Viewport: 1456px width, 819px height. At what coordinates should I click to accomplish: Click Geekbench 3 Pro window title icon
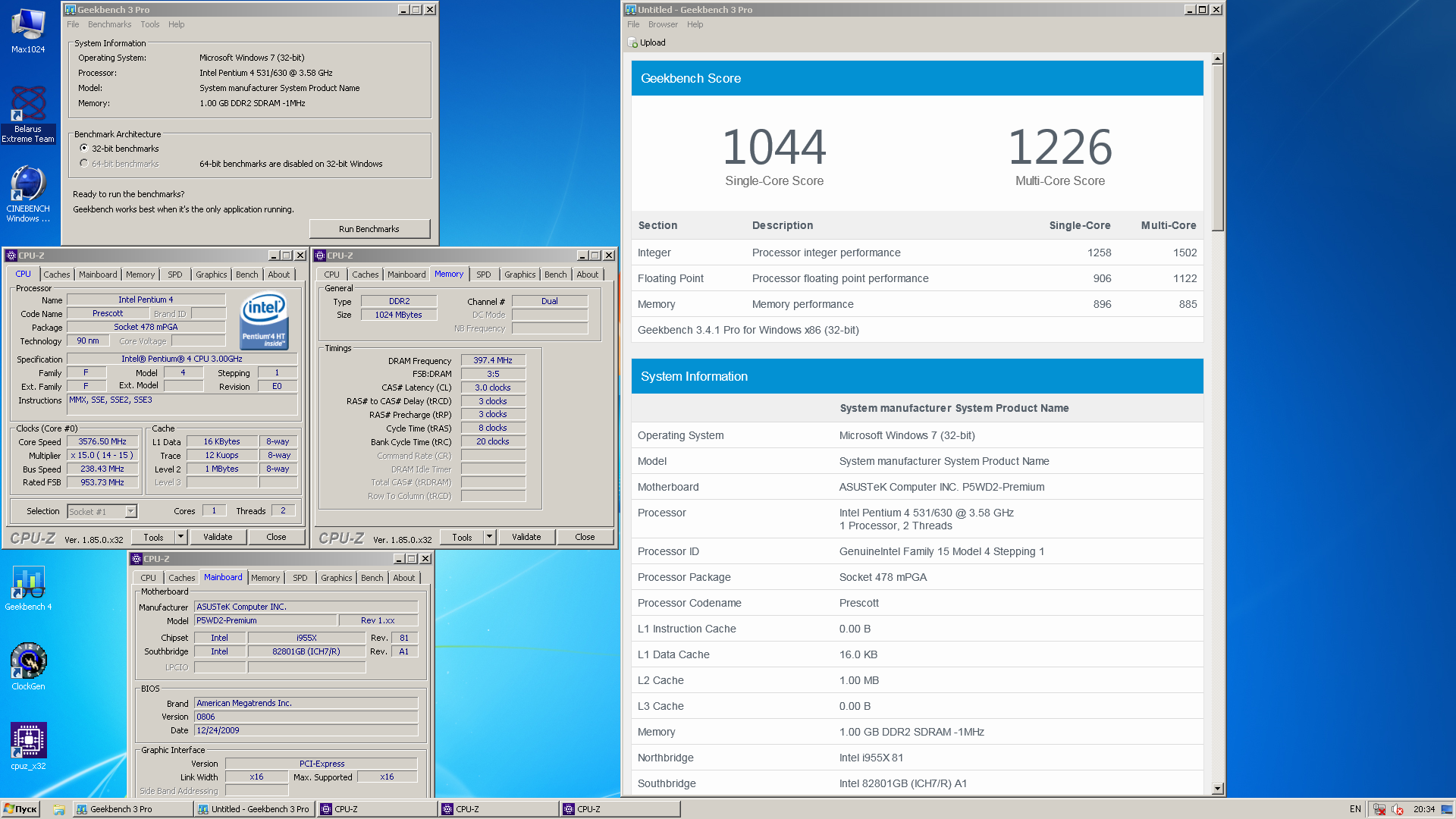71,10
